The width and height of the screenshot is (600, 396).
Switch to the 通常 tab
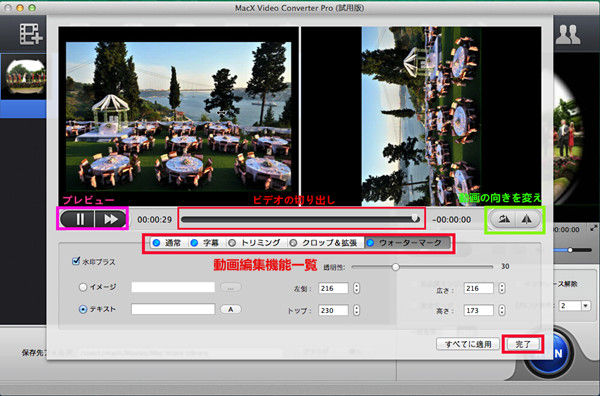tap(167, 243)
